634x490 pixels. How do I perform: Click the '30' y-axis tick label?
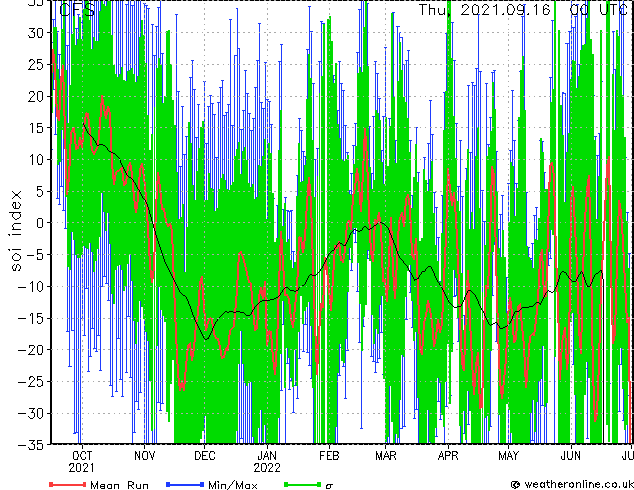tap(36, 32)
